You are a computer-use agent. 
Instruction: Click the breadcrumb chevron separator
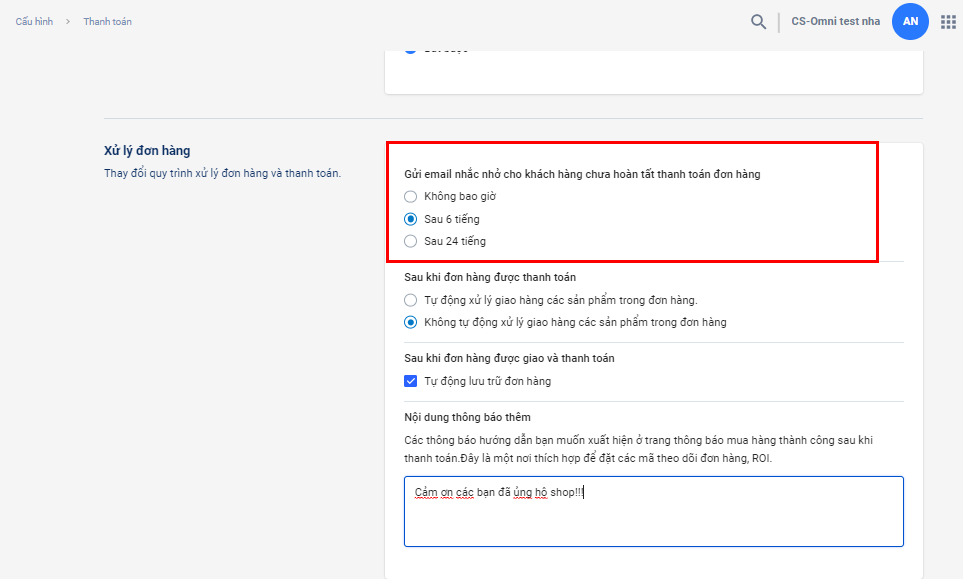pyautogui.click(x=68, y=22)
